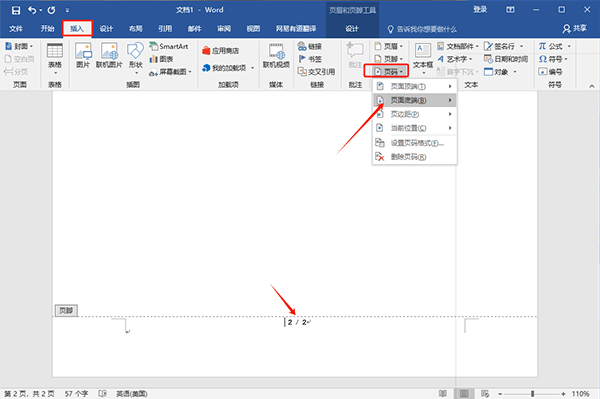Choose 页边距 from page number menu

click(414, 114)
